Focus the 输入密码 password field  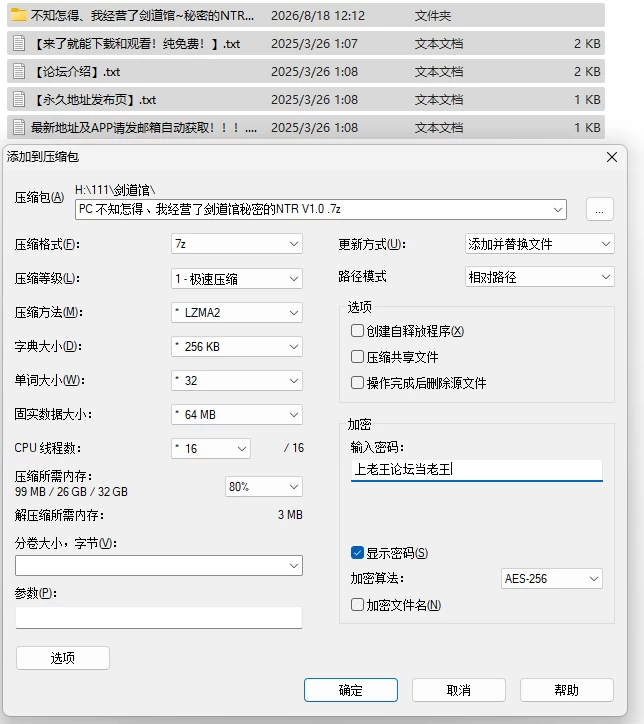[476, 470]
